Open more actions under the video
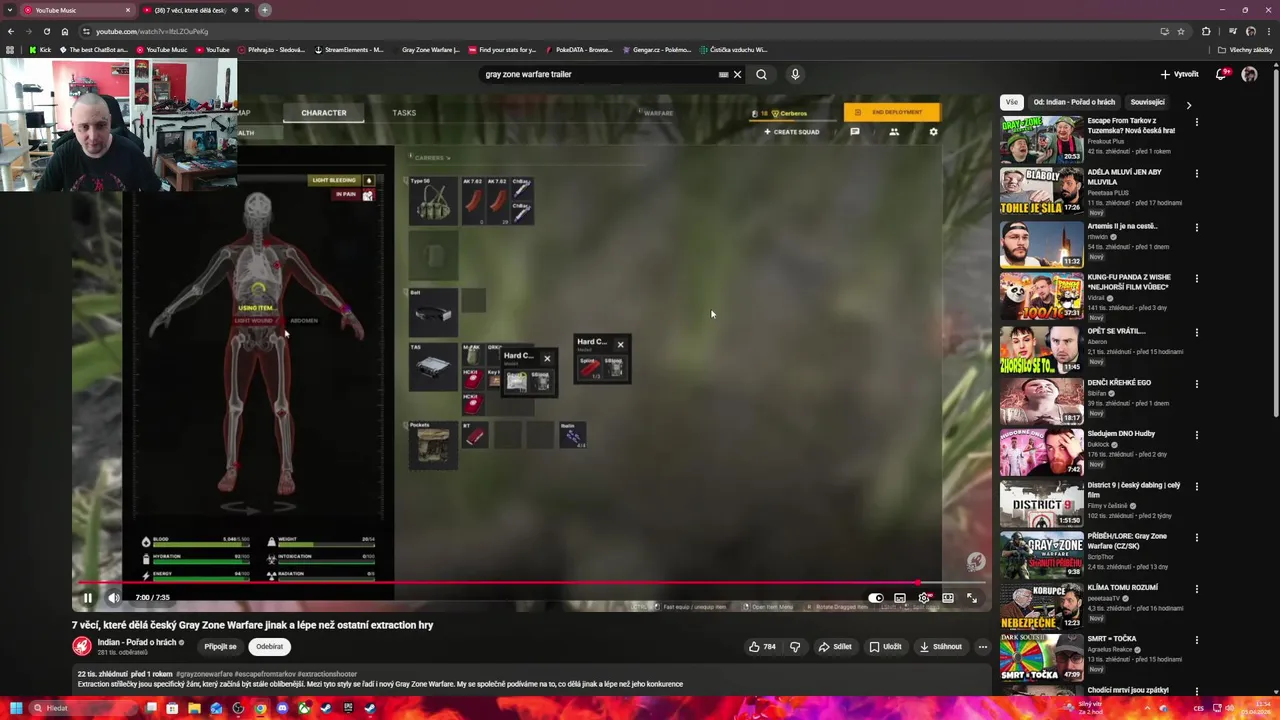The image size is (1280, 720). (983, 647)
